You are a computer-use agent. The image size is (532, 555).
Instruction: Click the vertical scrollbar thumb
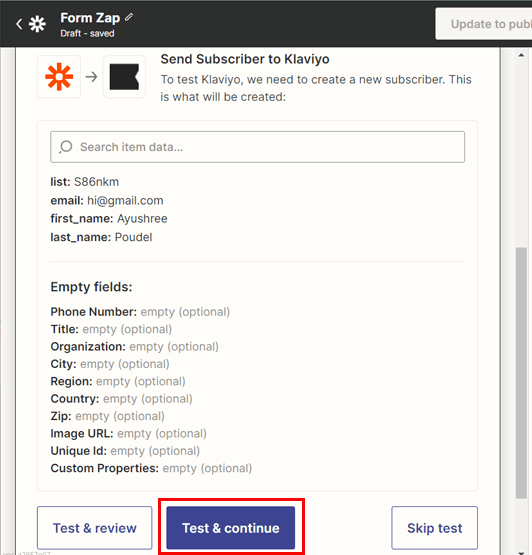point(521,373)
